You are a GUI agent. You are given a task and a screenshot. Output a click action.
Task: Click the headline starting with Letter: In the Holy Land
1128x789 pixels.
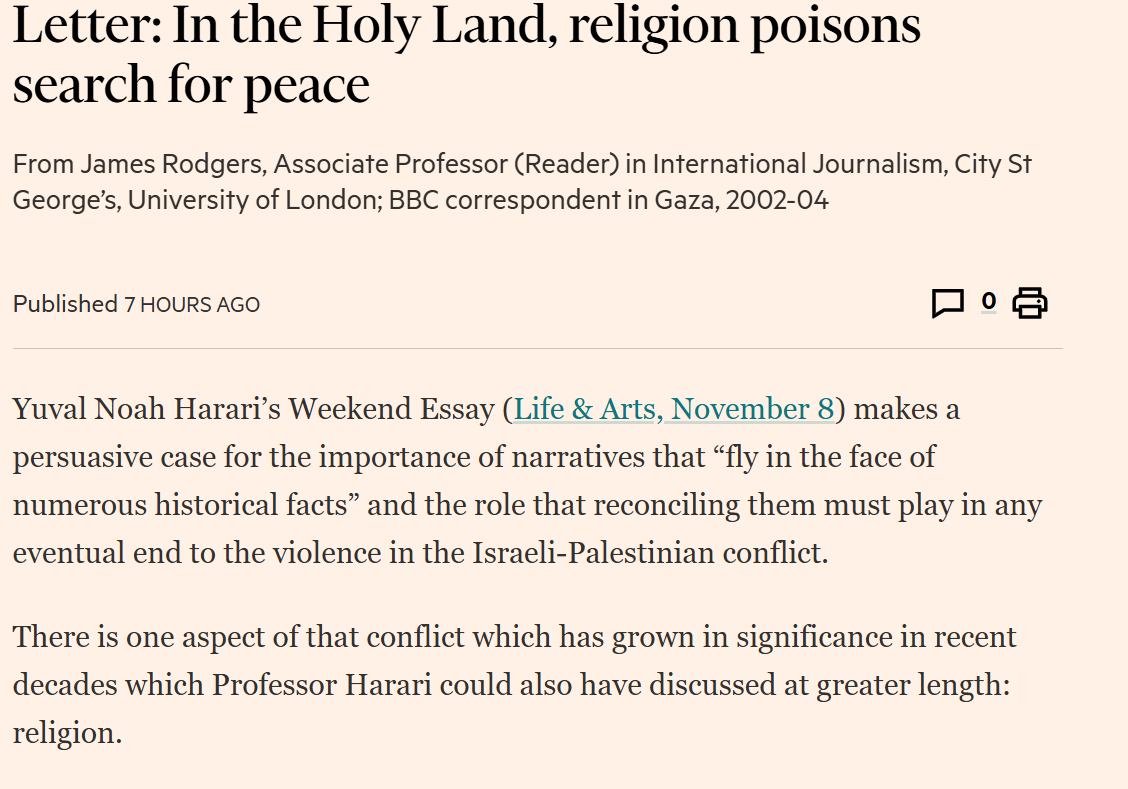tap(466, 27)
